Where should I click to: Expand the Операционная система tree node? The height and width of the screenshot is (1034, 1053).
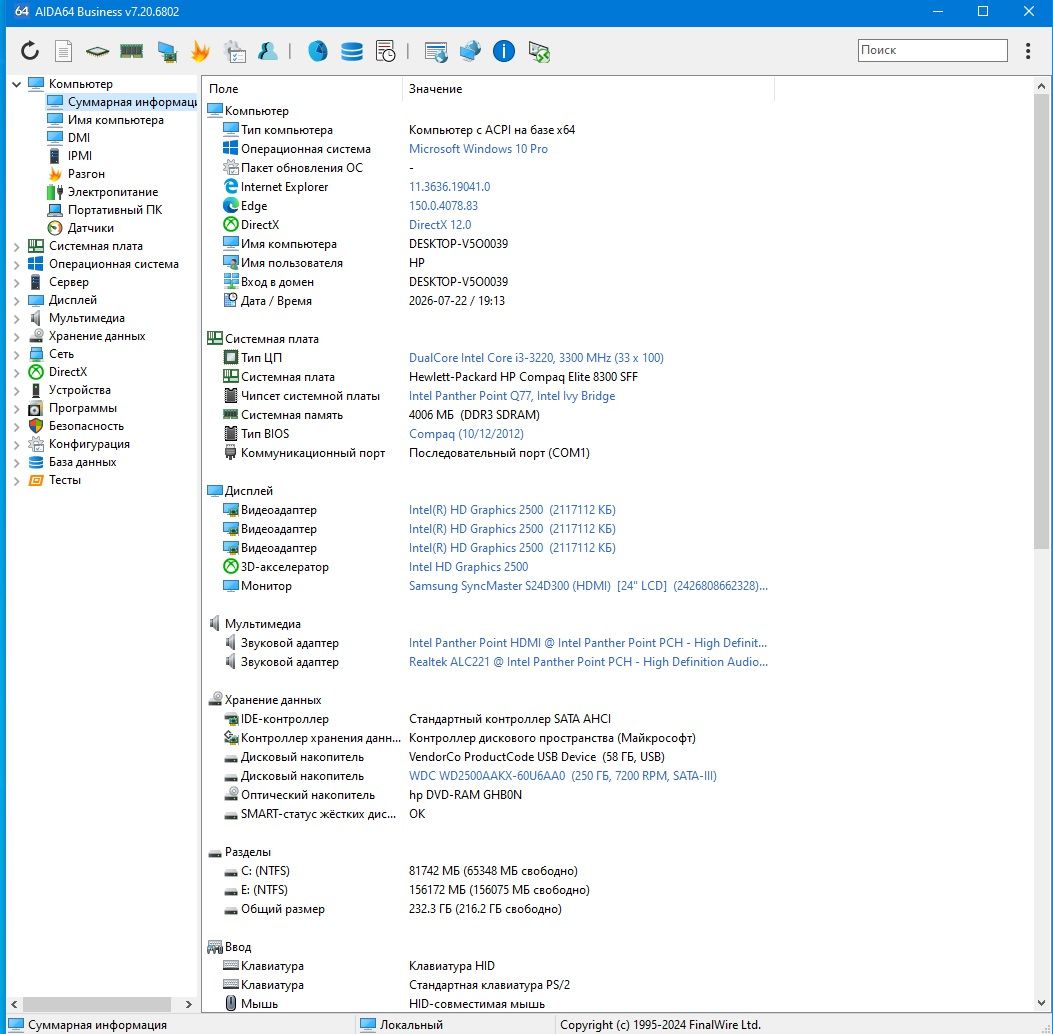point(17,265)
